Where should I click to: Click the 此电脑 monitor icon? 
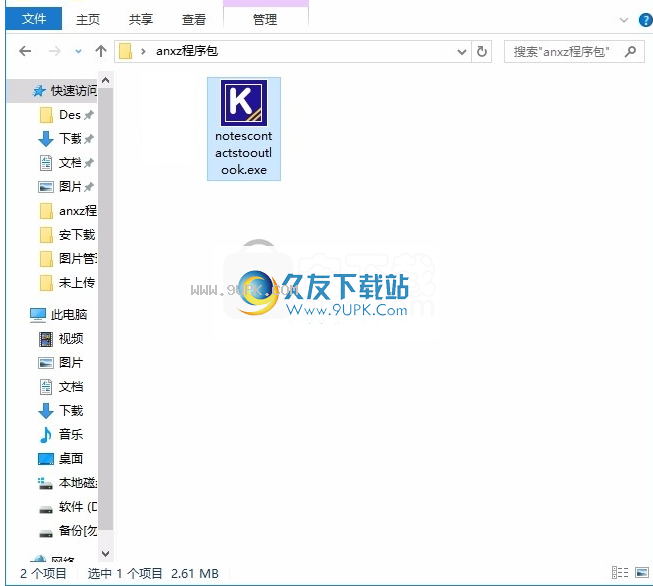pyautogui.click(x=38, y=315)
